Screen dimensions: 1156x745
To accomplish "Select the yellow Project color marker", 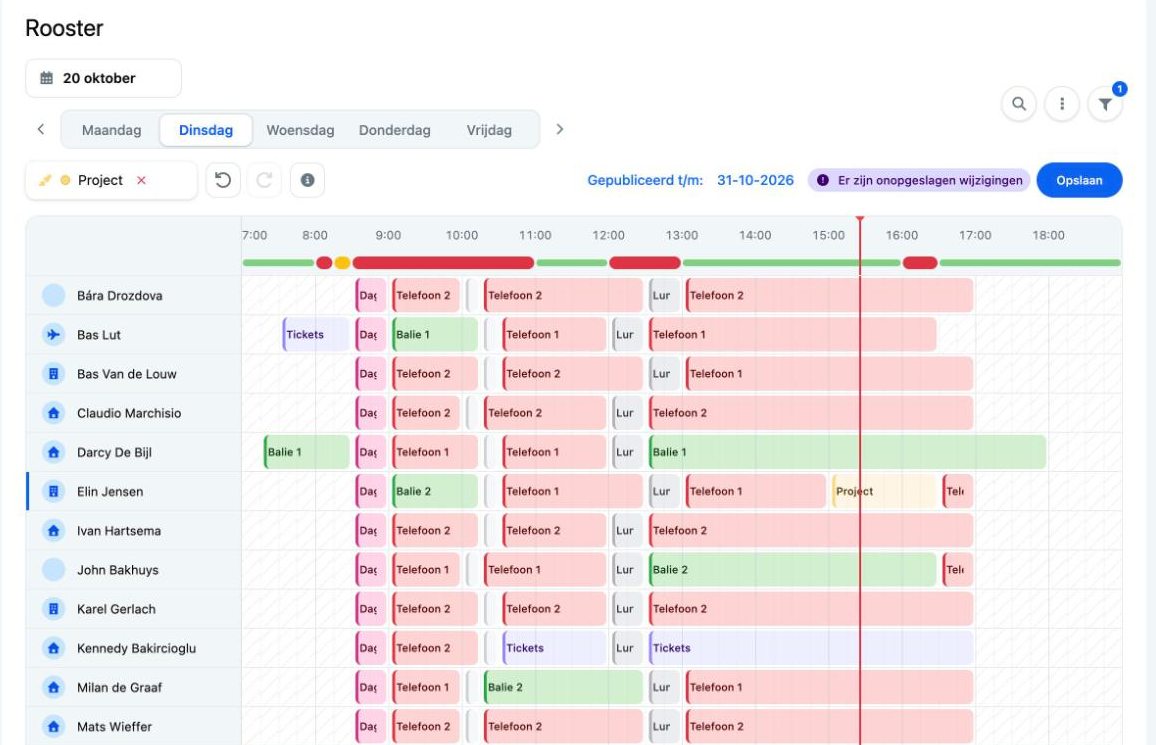I will pos(65,181).
